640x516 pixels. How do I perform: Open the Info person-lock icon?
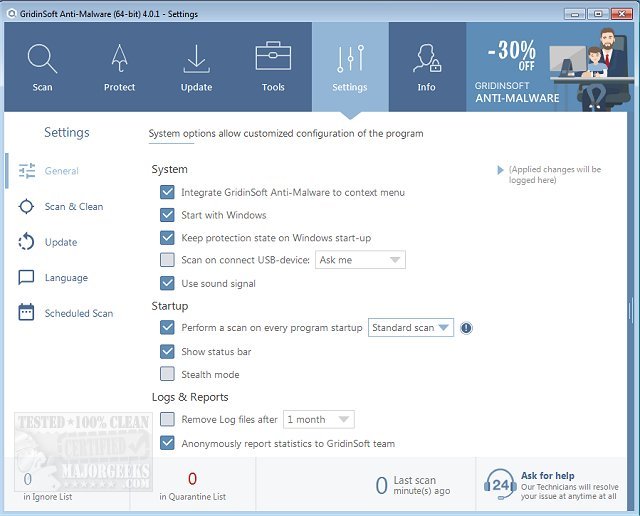pyautogui.click(x=427, y=58)
